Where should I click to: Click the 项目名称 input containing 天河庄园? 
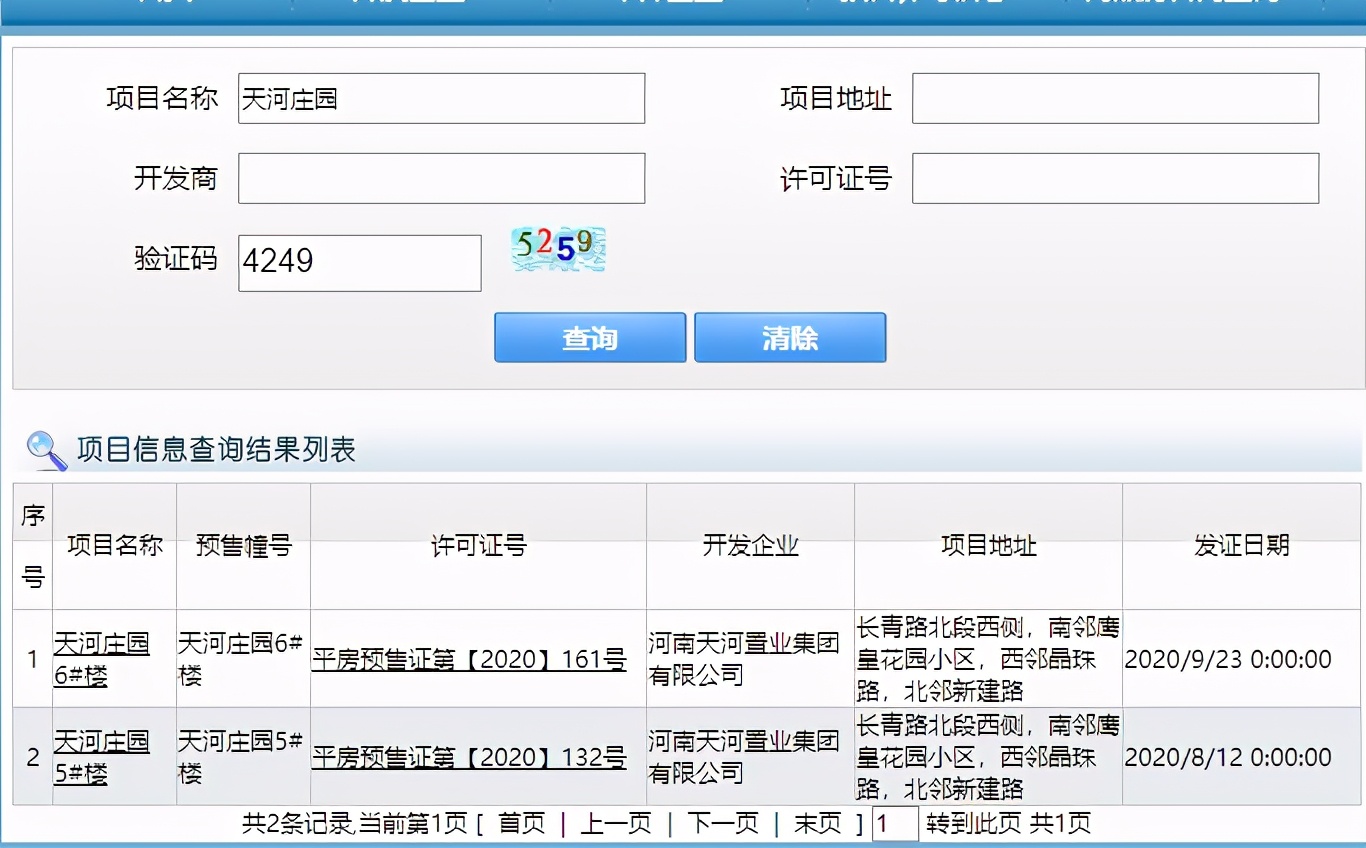click(x=440, y=98)
